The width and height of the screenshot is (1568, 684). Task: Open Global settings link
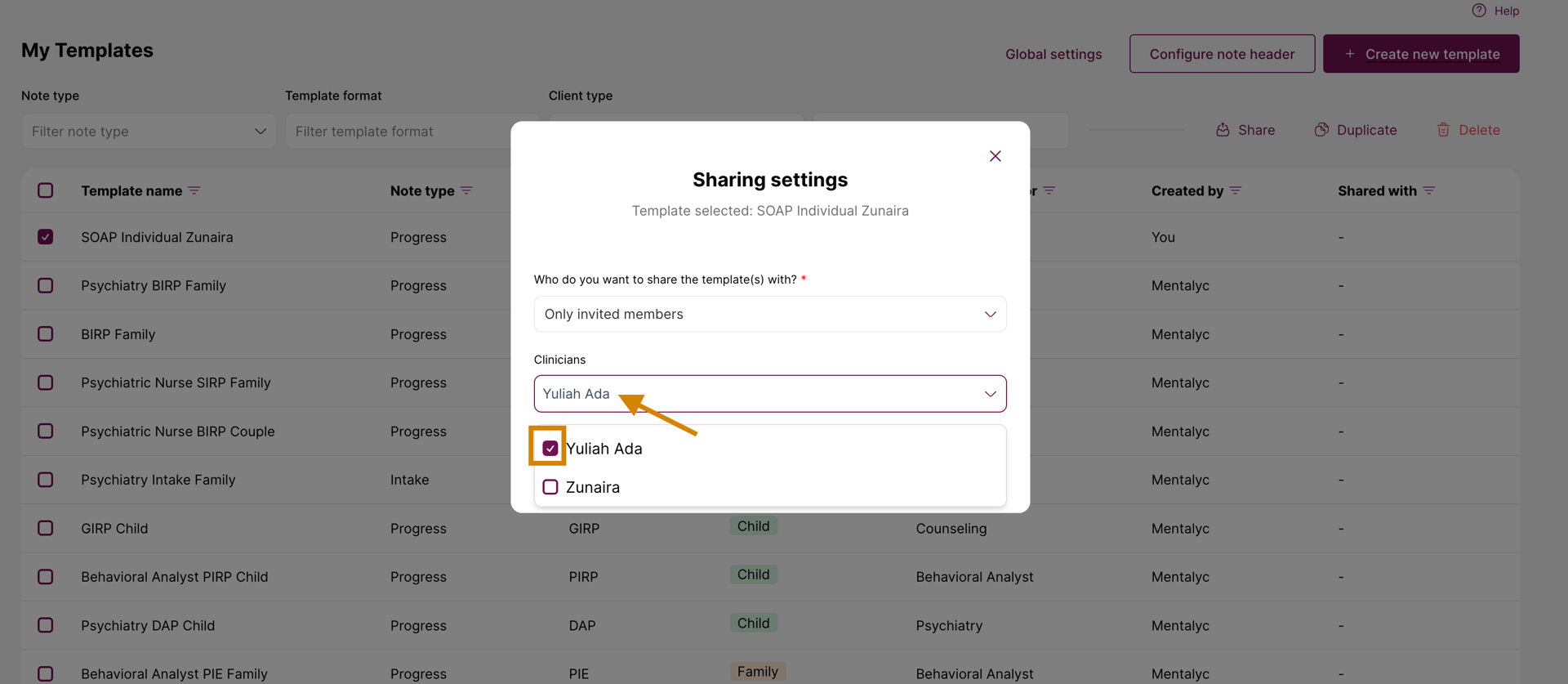(x=1053, y=54)
